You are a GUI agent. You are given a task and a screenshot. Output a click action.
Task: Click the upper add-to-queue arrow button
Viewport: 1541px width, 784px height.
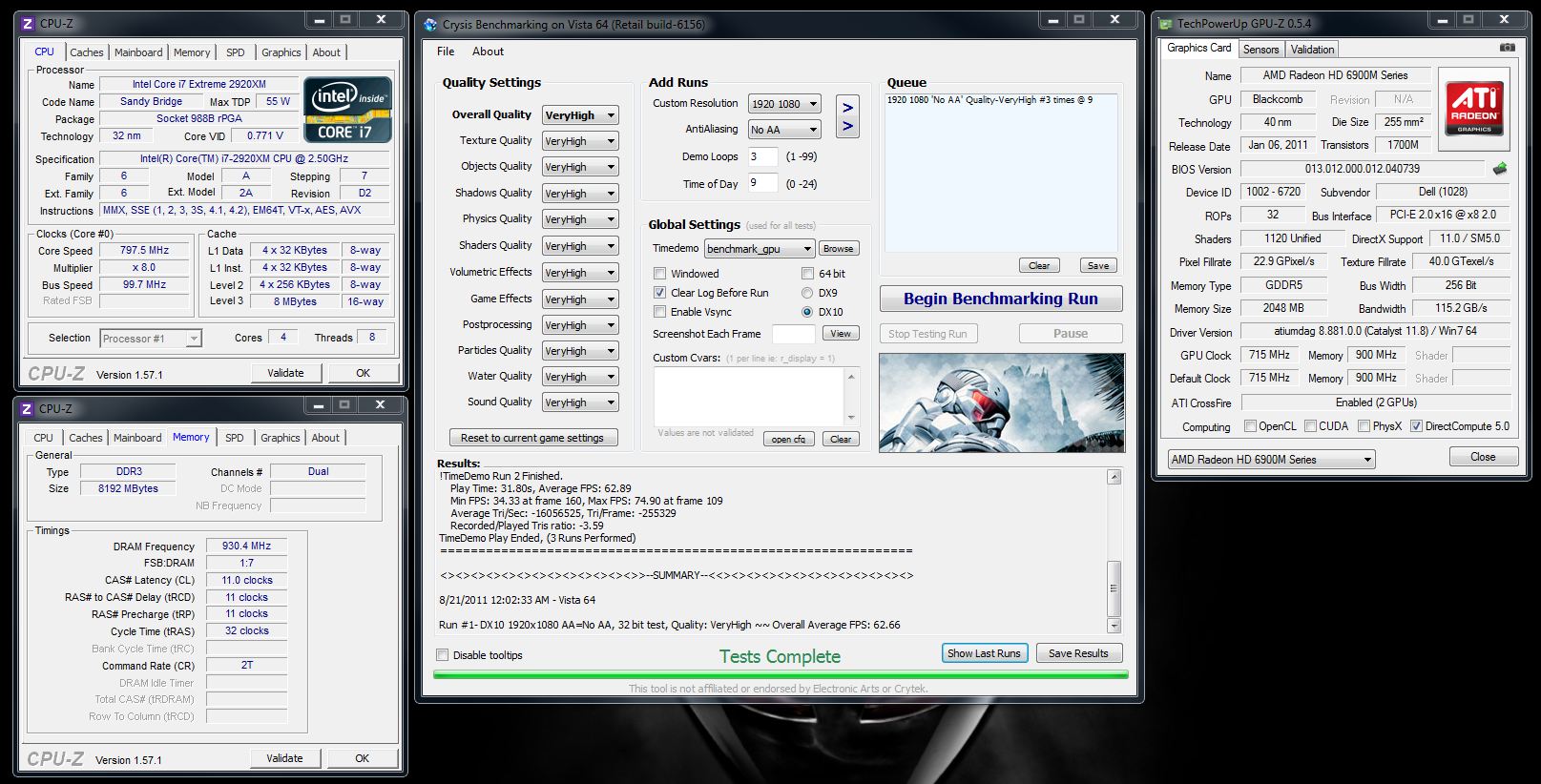[x=847, y=108]
